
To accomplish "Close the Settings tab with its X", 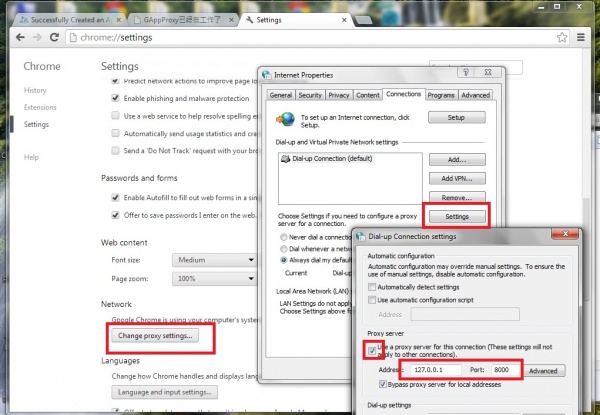I will coord(344,20).
